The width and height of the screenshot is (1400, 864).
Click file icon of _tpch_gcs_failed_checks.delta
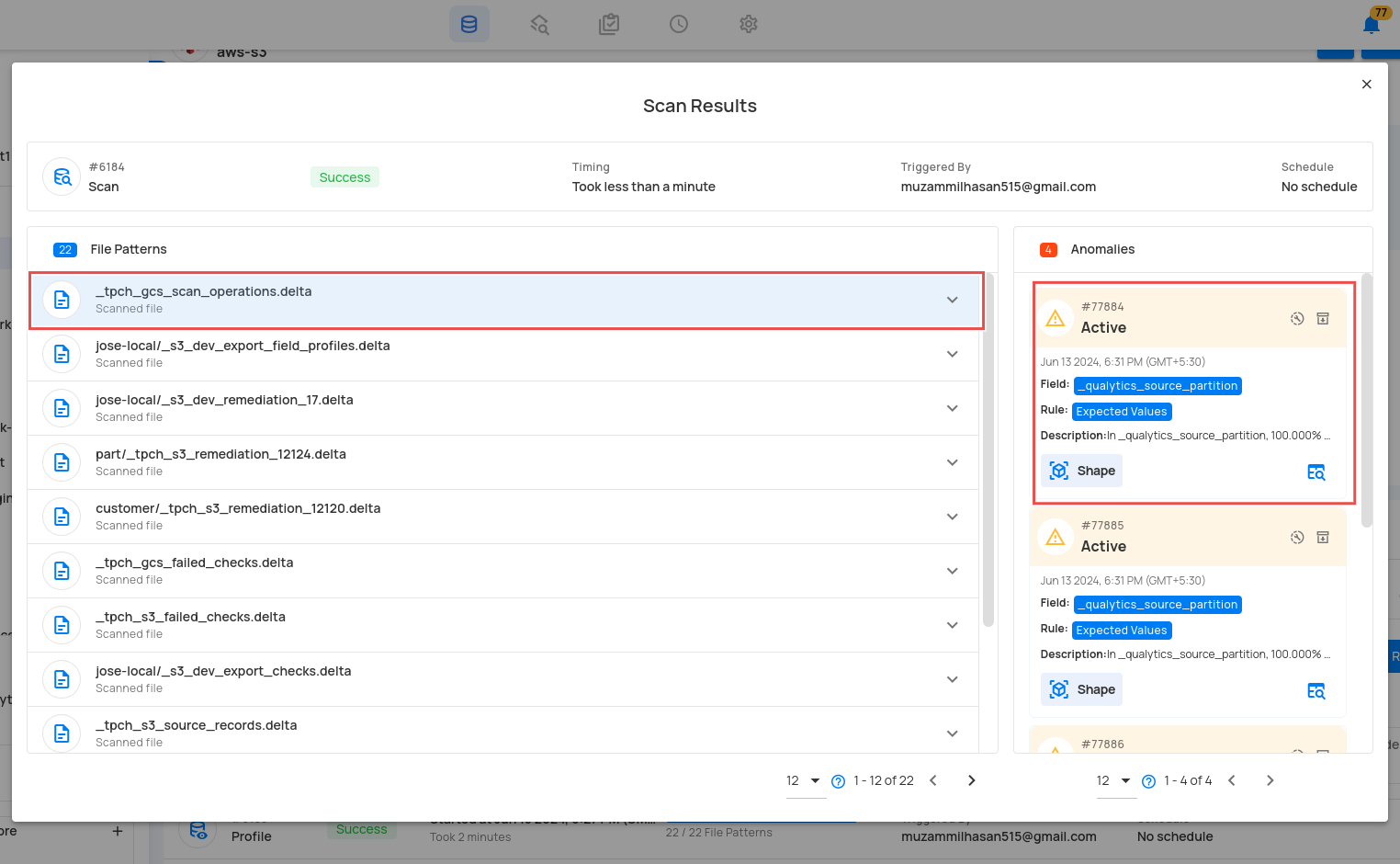[x=62, y=571]
